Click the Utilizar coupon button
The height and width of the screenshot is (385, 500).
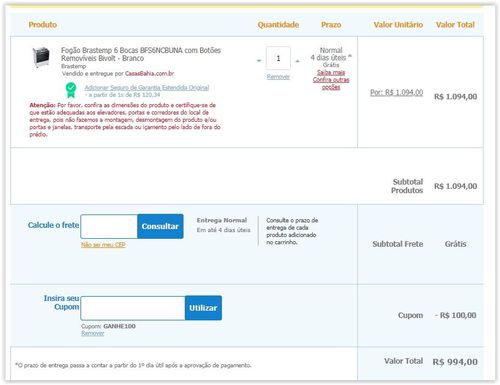(x=203, y=308)
